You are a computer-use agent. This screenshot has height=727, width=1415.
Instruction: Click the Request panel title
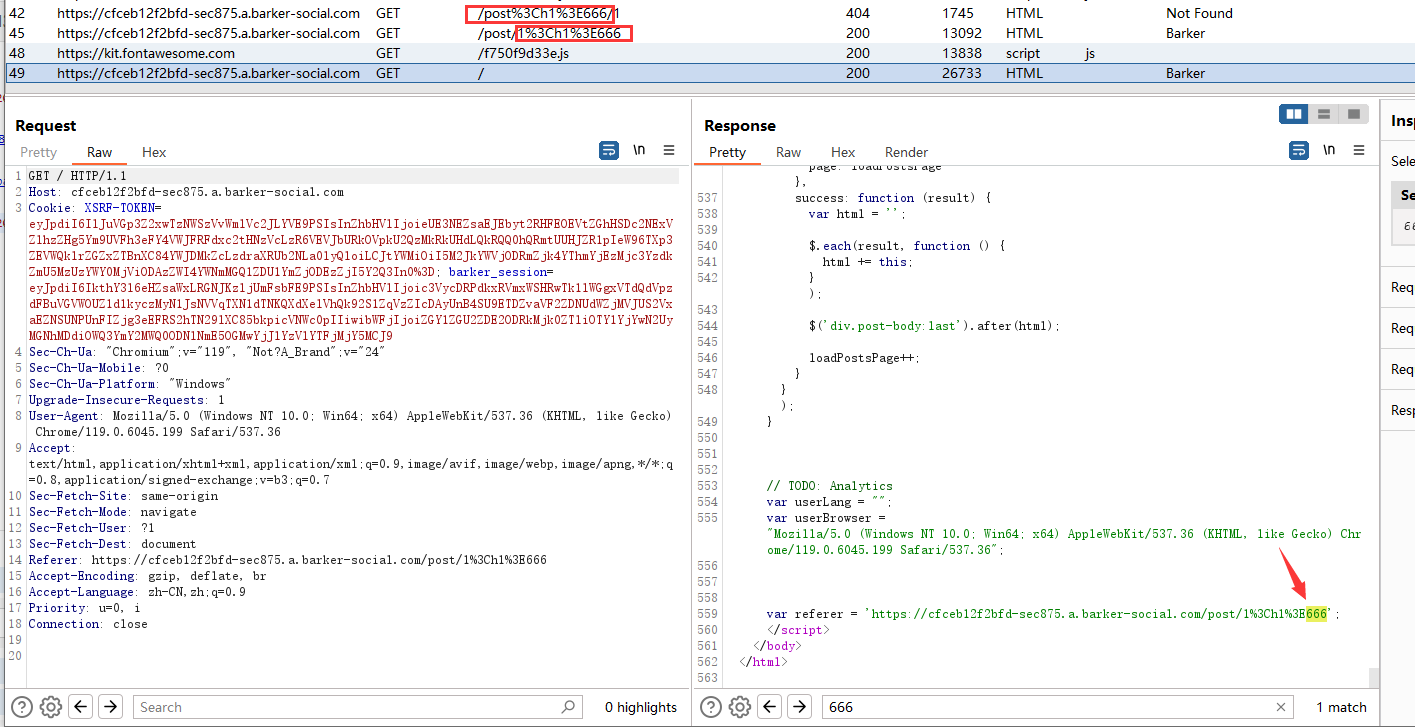[x=46, y=125]
